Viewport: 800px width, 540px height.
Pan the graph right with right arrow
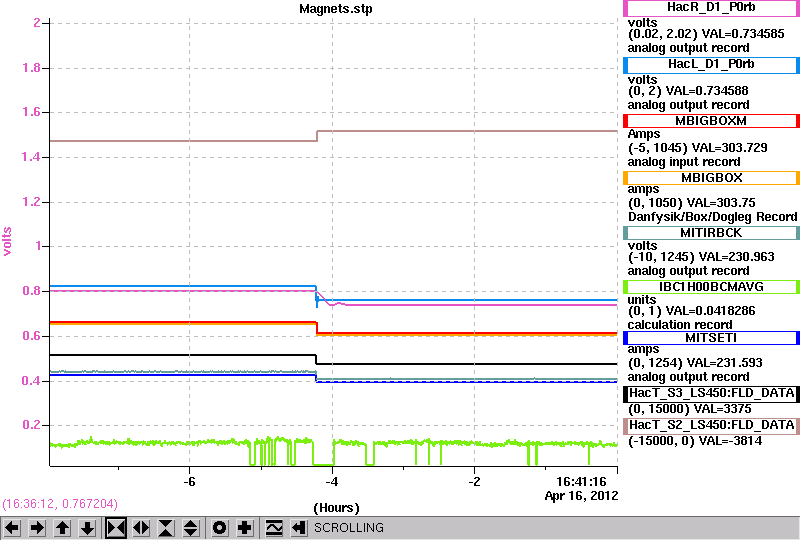(x=37, y=528)
